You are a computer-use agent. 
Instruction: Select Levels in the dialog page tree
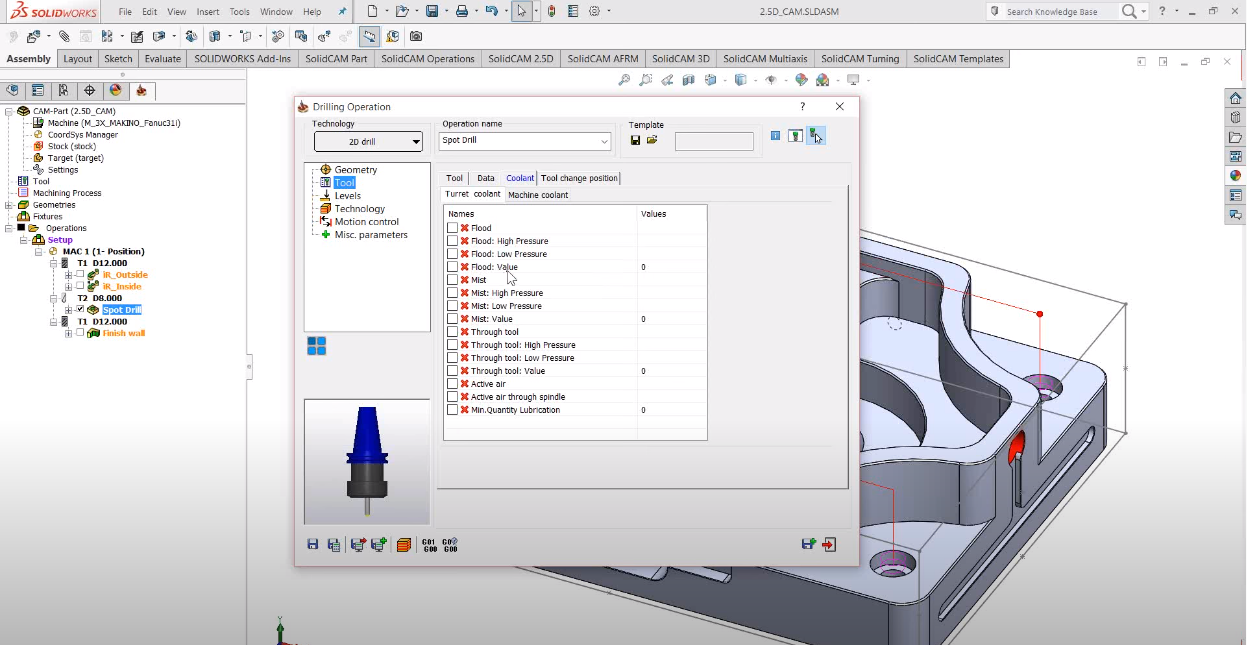(x=347, y=196)
